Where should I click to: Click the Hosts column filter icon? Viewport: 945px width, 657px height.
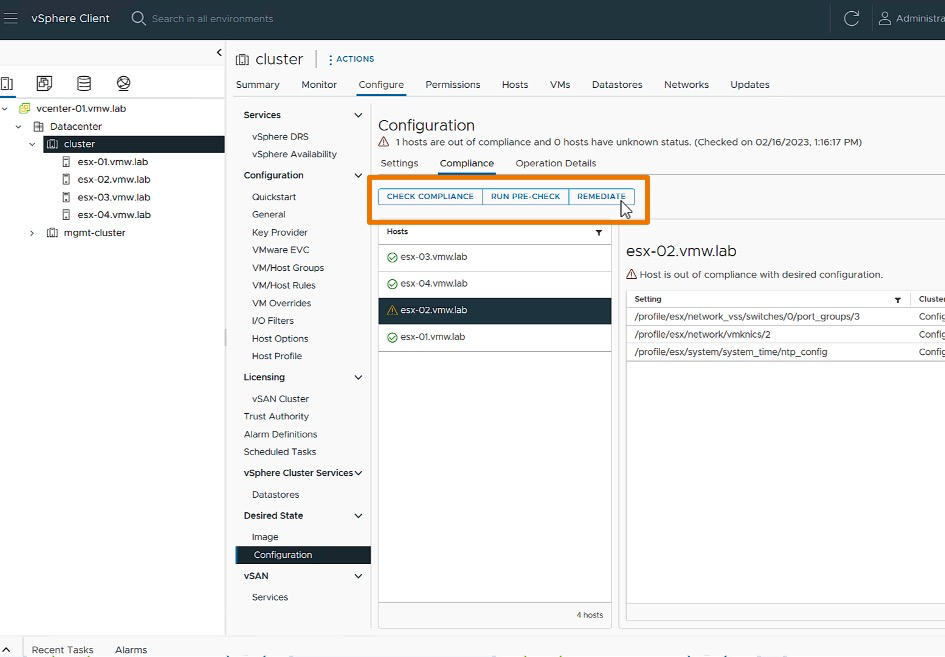pos(599,232)
